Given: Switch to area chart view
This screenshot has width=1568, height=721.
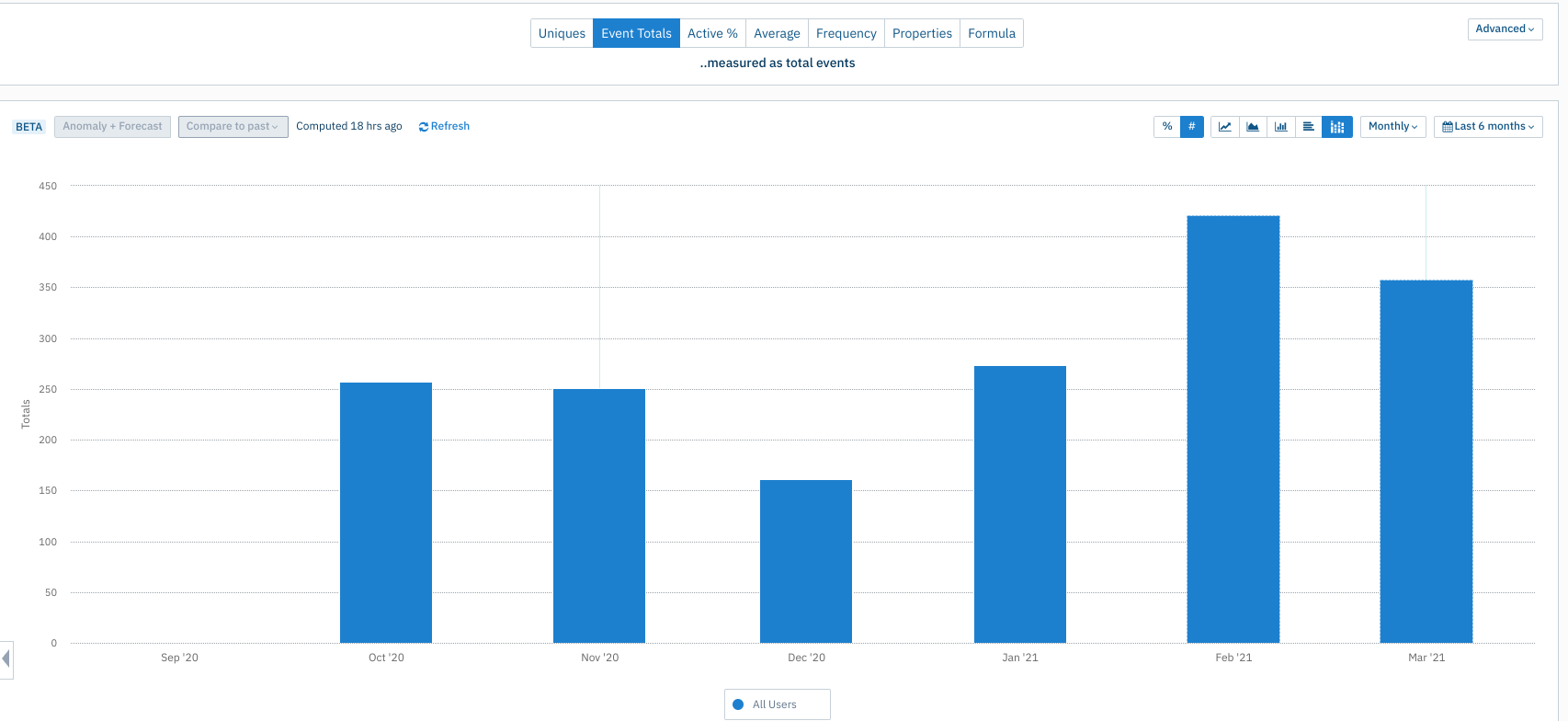Looking at the screenshot, I should tap(1253, 127).
